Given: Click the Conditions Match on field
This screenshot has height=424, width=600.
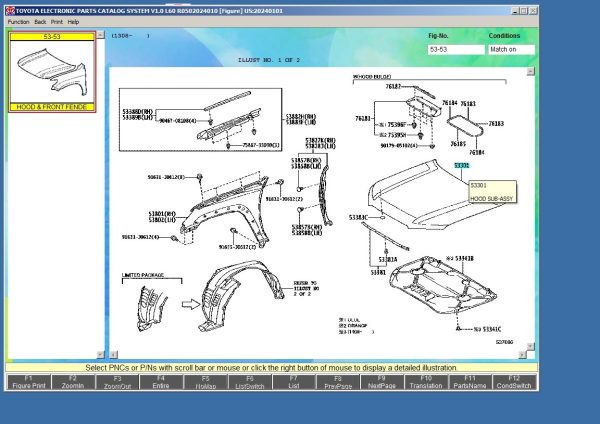Looking at the screenshot, I should click(x=510, y=49).
